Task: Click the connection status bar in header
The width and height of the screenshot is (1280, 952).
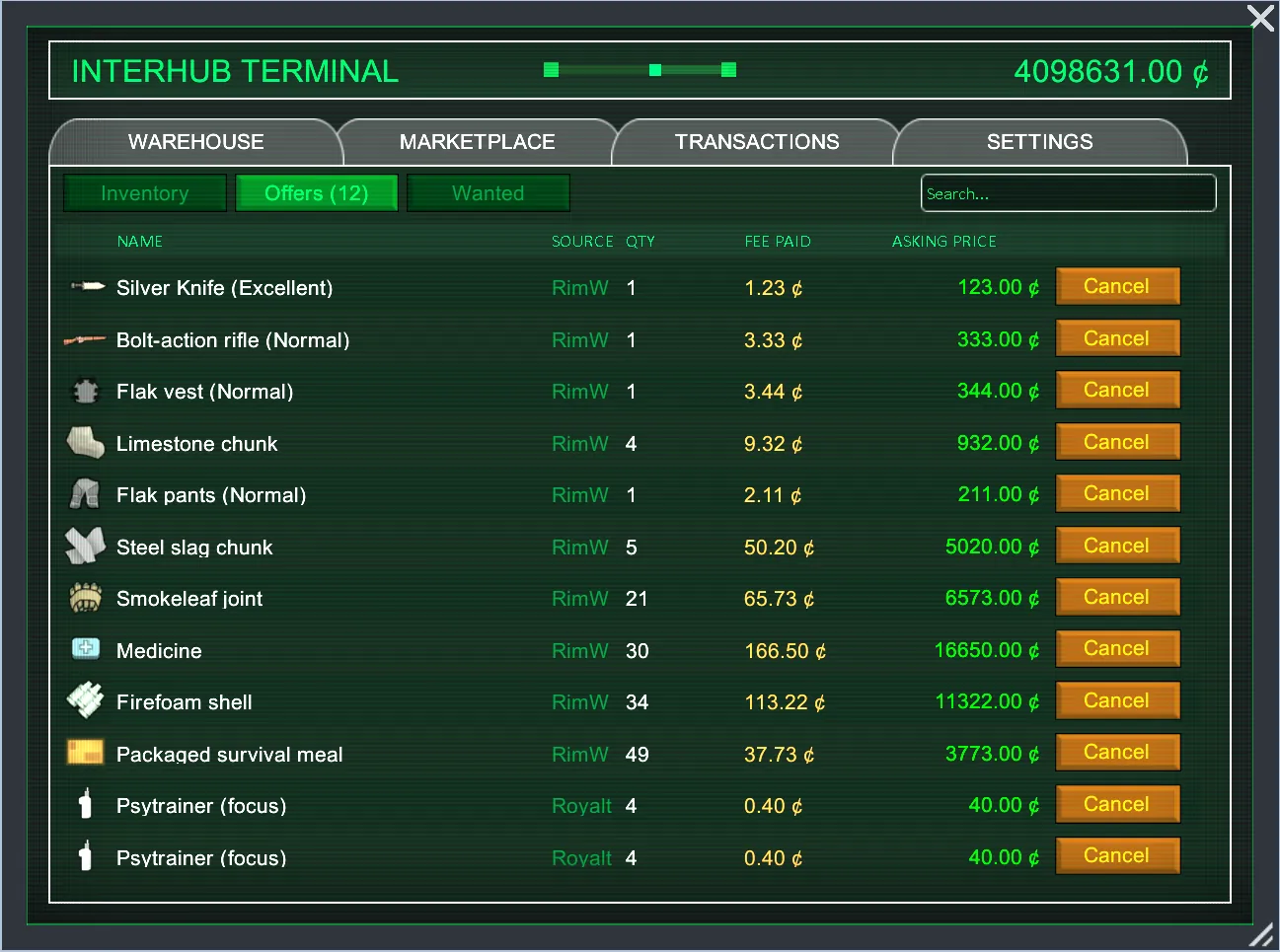Action: point(640,70)
